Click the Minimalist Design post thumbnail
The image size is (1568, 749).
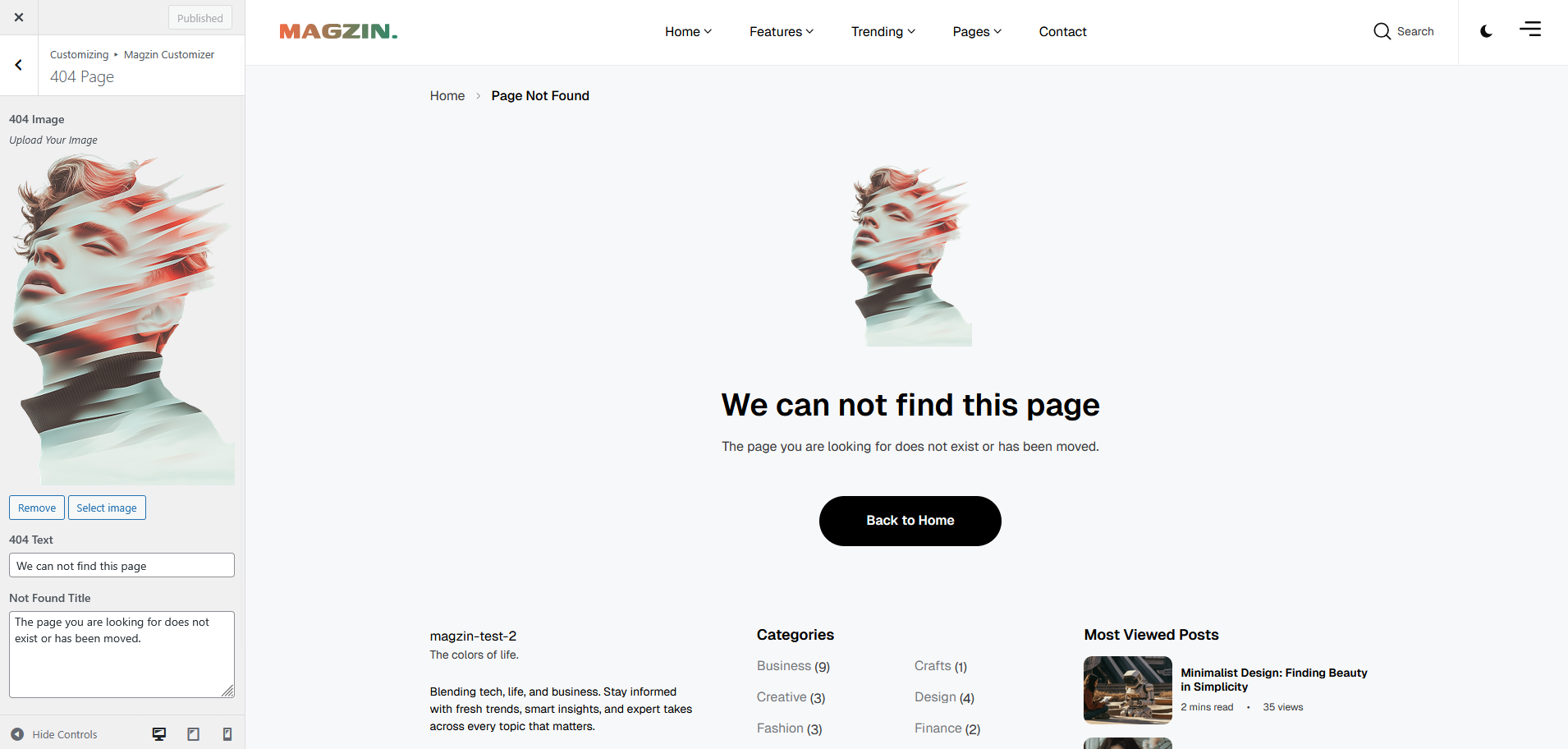click(1128, 690)
